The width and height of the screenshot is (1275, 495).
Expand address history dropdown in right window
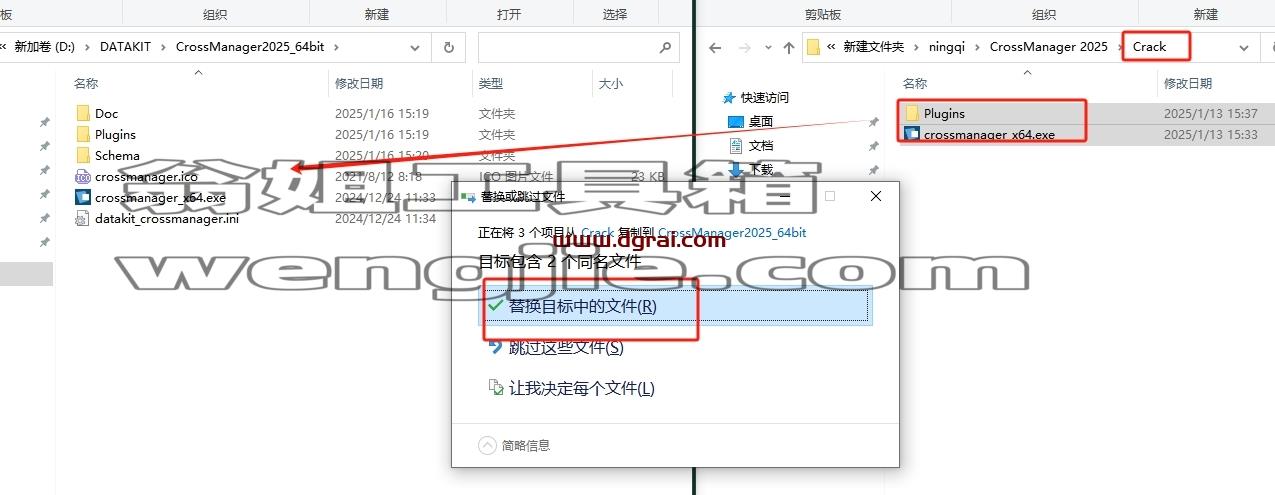[x=1244, y=47]
